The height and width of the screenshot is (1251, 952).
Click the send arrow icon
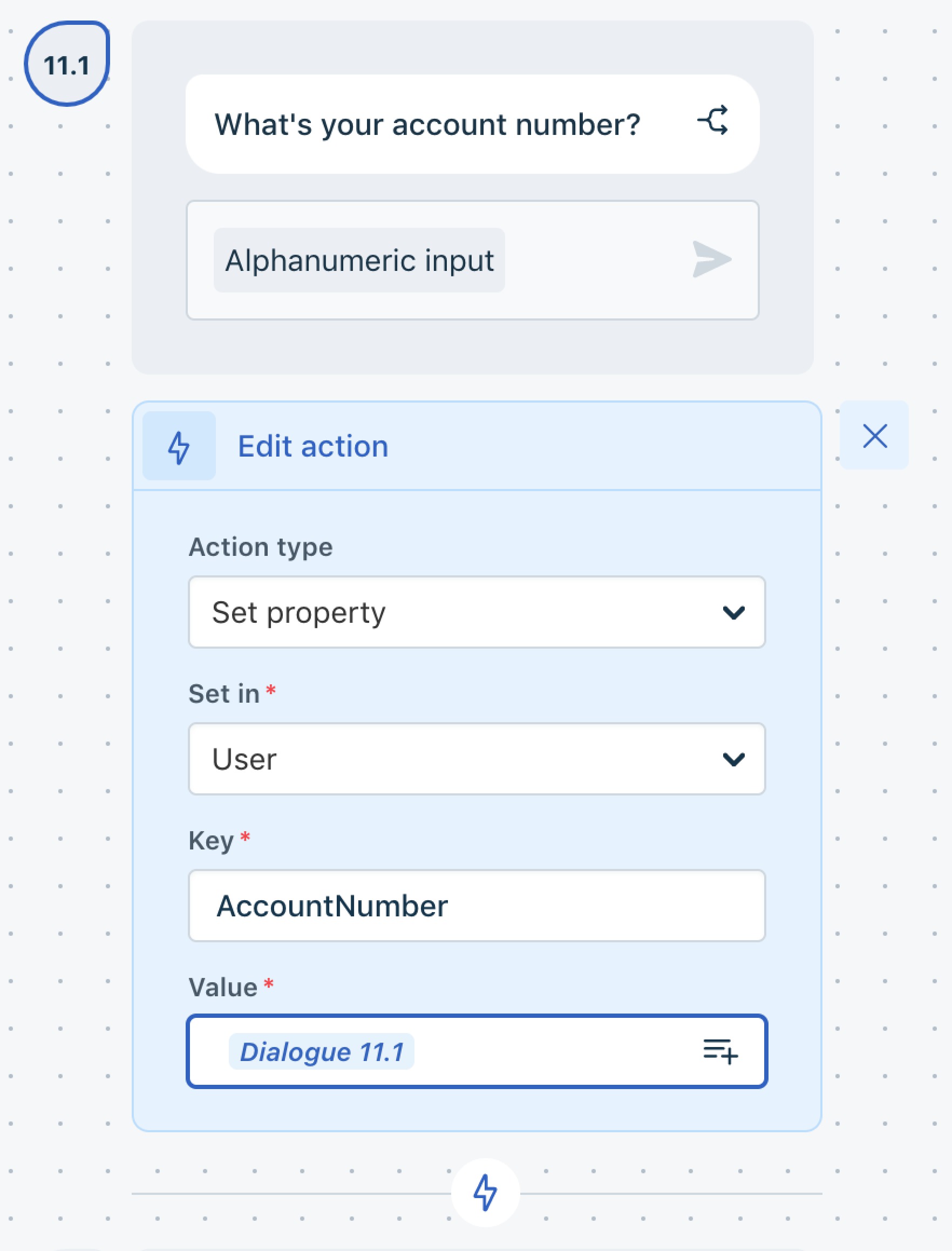coord(712,260)
